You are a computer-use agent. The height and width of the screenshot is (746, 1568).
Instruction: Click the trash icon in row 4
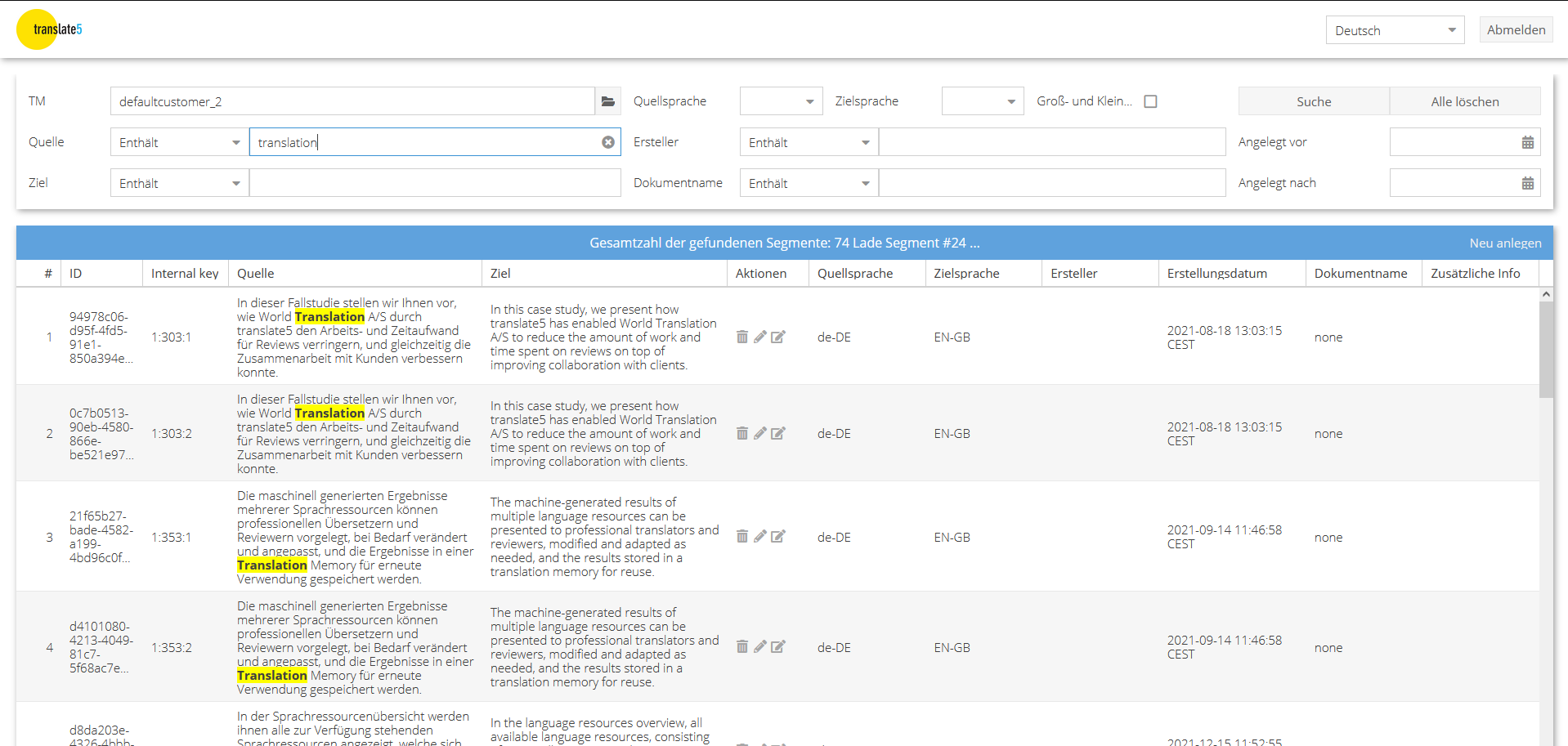click(x=741, y=647)
